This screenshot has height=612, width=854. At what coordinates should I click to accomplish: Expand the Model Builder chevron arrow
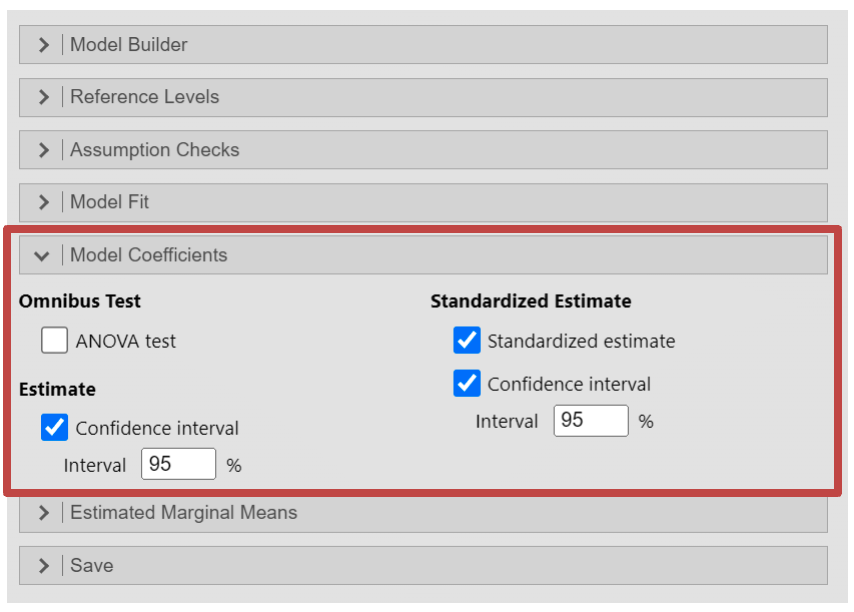(x=43, y=45)
